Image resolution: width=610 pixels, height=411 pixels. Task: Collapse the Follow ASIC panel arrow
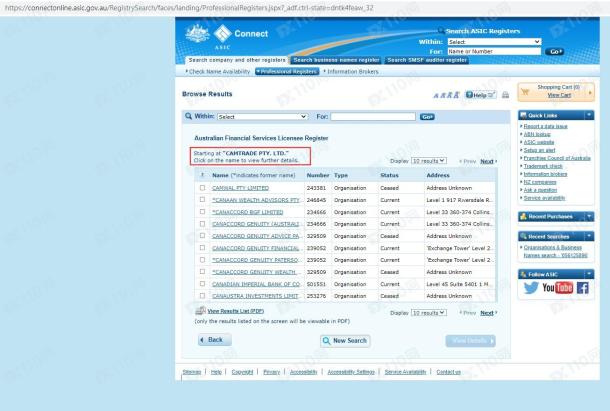point(589,274)
